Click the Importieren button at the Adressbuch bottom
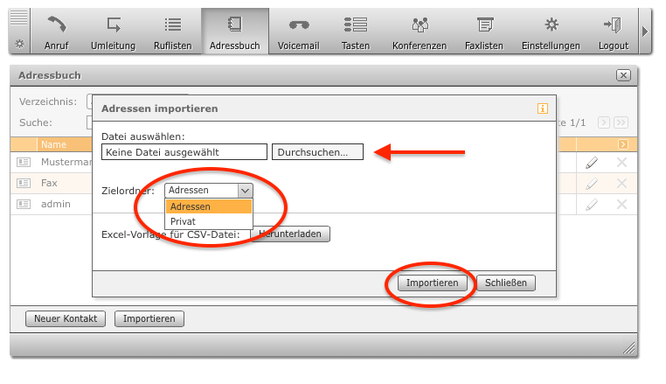The height and width of the screenshot is (384, 666). pos(149,319)
